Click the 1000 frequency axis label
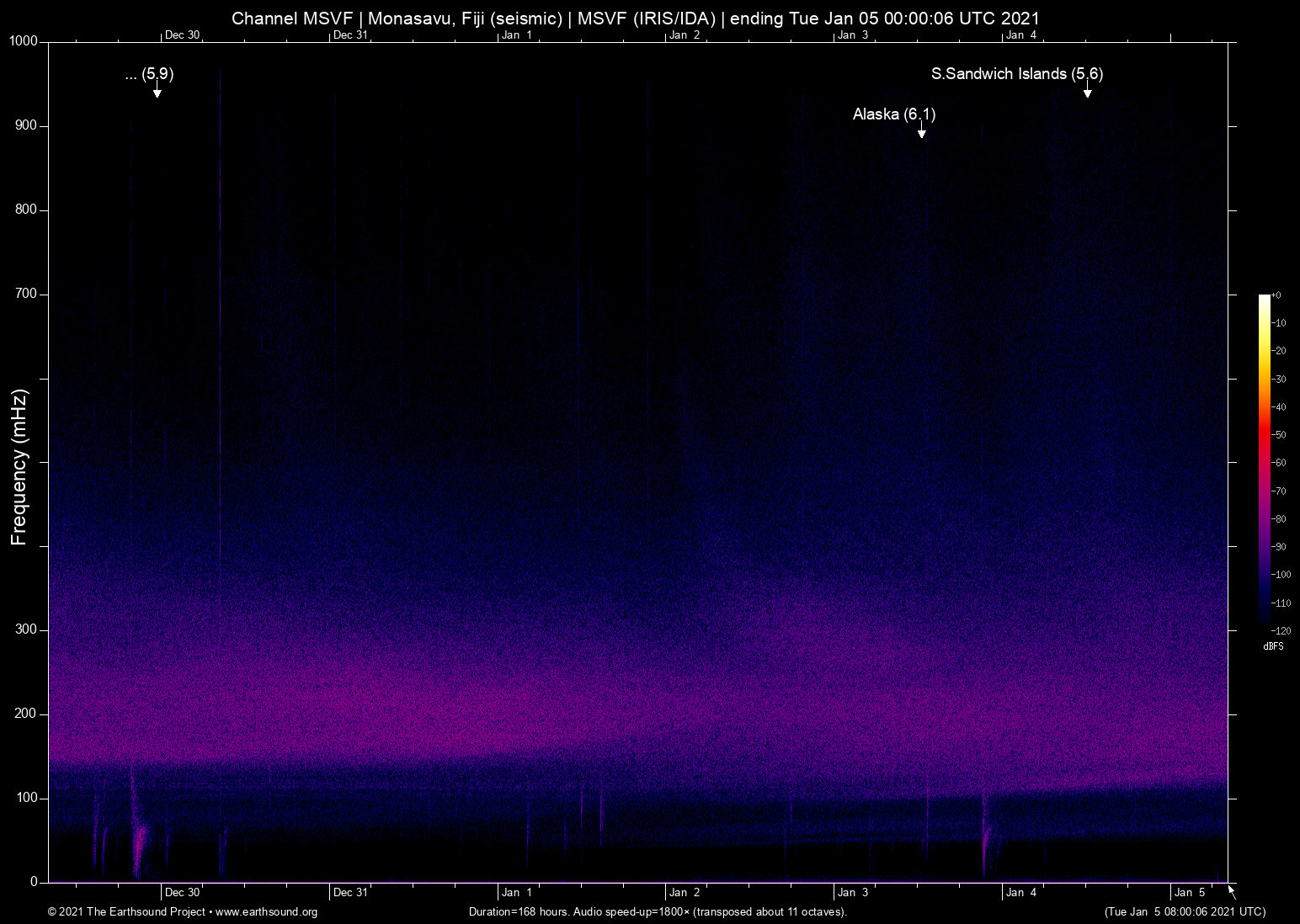The width and height of the screenshot is (1300, 924). tap(24, 41)
